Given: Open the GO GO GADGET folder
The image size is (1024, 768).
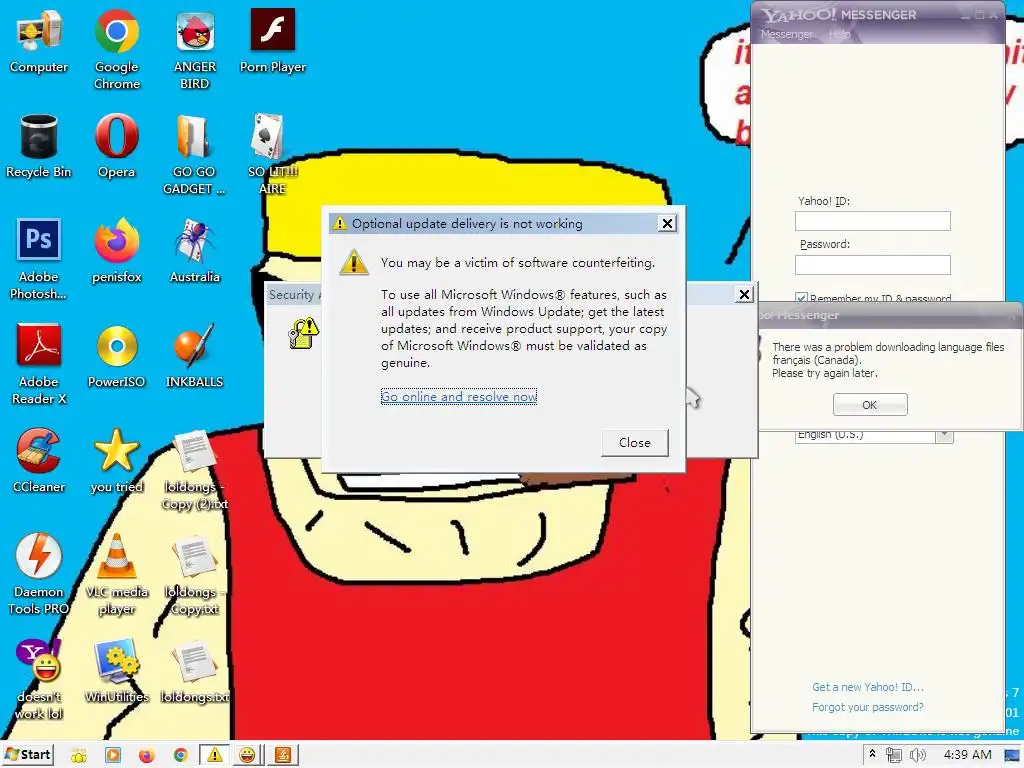Looking at the screenshot, I should pyautogui.click(x=194, y=155).
